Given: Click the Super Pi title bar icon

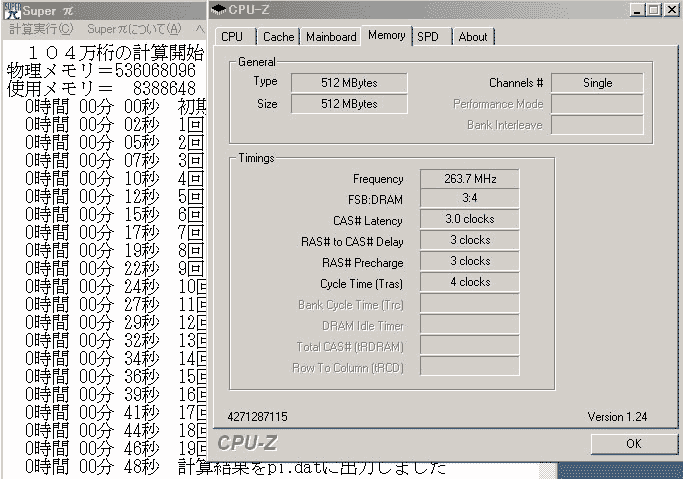Looking at the screenshot, I should (12, 10).
